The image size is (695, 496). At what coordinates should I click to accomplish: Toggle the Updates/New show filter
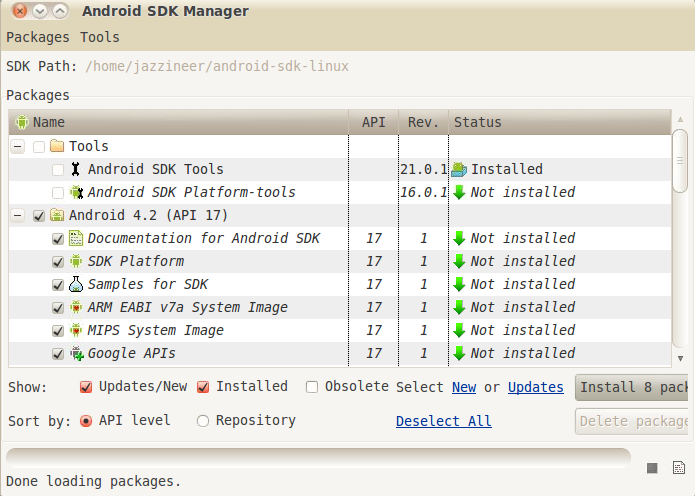pos(86,387)
